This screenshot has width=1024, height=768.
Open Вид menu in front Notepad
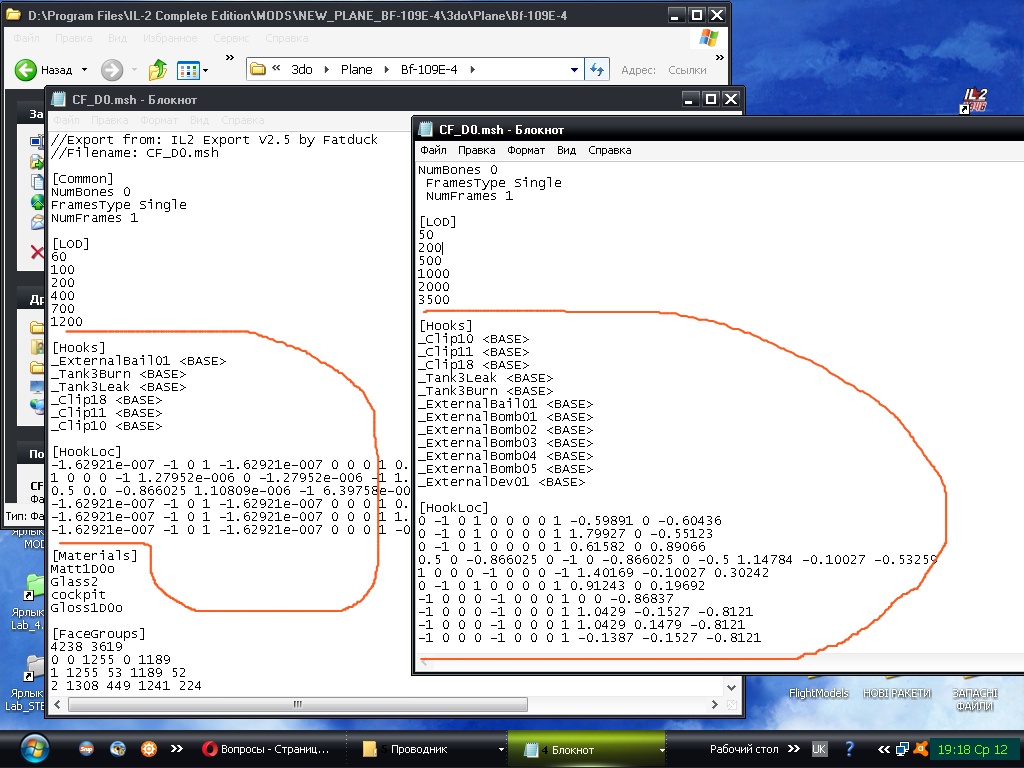(566, 150)
